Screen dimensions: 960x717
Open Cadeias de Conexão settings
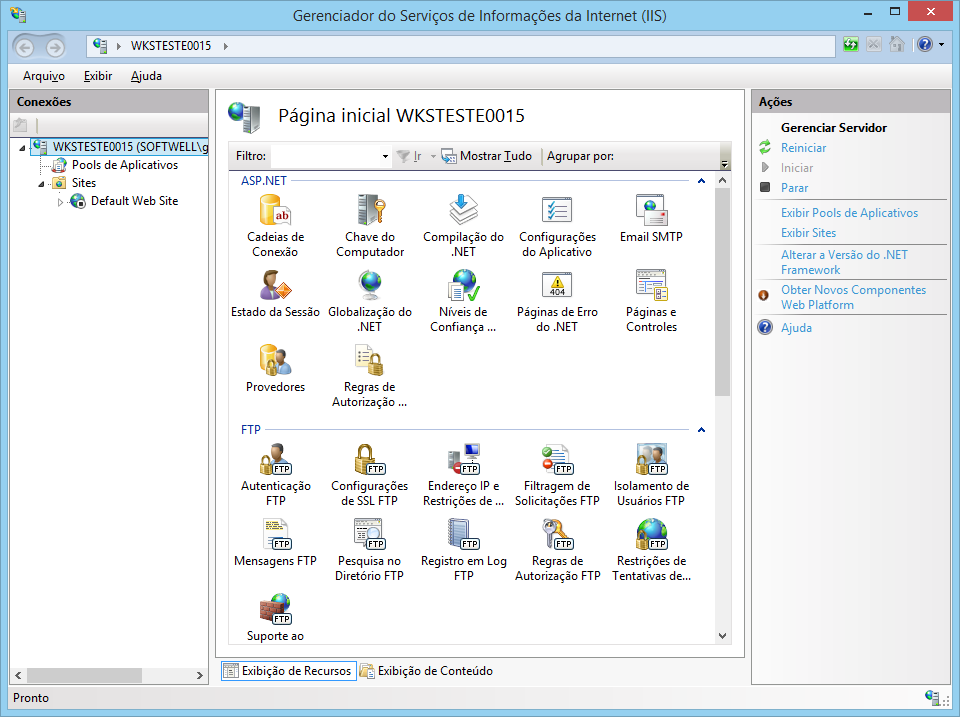point(274,213)
